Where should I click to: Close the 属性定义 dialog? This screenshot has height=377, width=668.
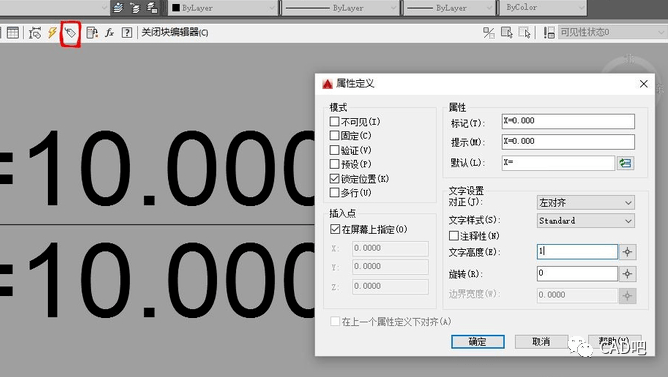pyautogui.click(x=643, y=84)
